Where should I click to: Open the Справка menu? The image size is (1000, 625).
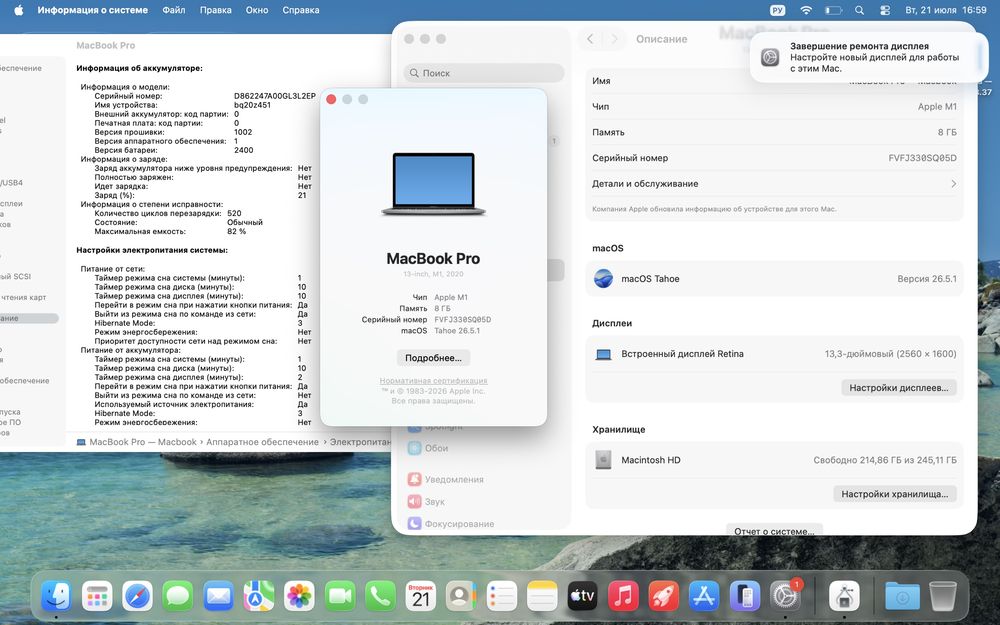click(x=301, y=10)
